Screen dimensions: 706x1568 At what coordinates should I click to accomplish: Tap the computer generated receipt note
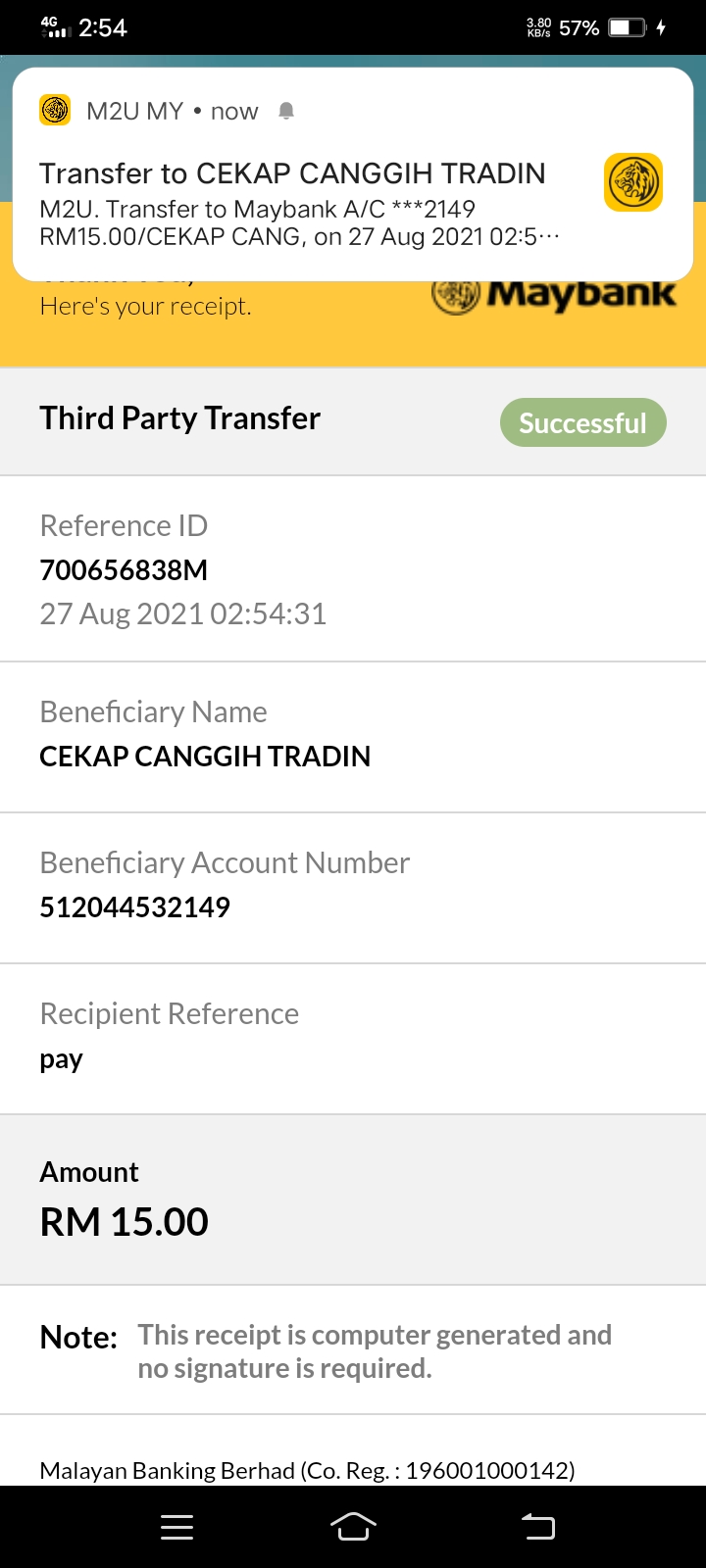click(x=375, y=1351)
